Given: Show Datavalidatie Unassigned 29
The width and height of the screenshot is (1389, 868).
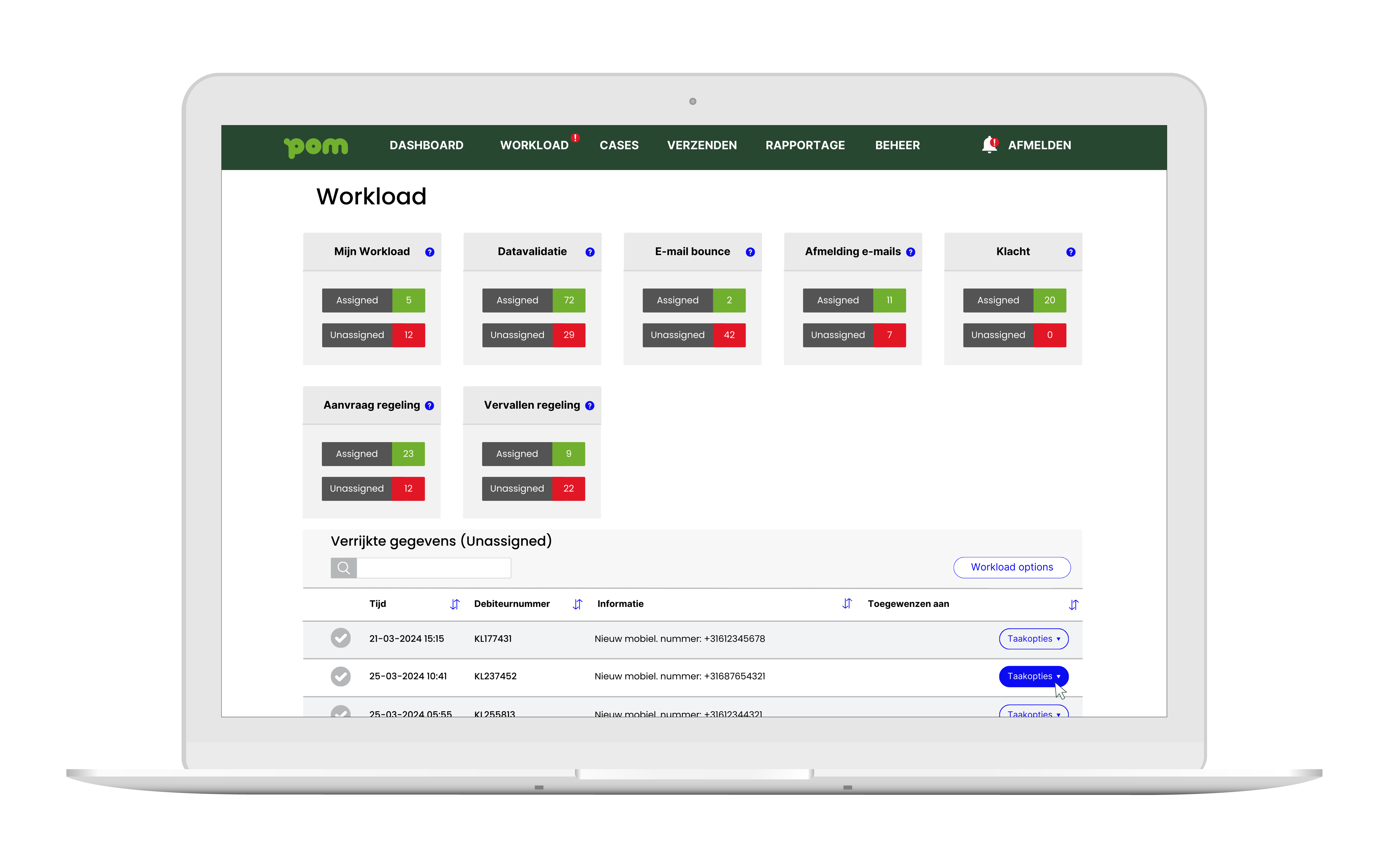Looking at the screenshot, I should [x=534, y=335].
